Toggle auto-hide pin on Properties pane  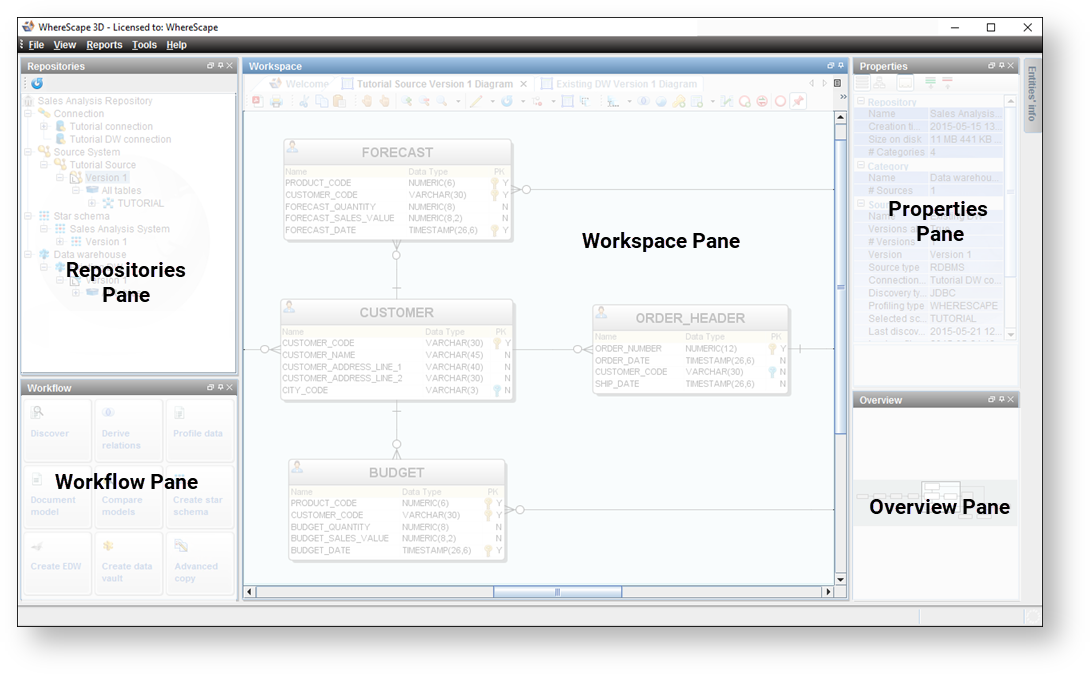pyautogui.click(x=1001, y=65)
